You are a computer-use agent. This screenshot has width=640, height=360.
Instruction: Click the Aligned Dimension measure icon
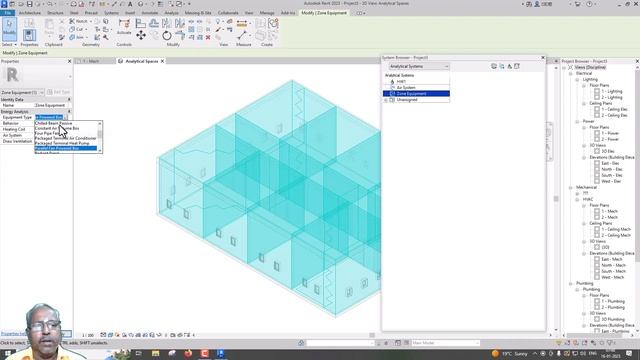[242, 23]
